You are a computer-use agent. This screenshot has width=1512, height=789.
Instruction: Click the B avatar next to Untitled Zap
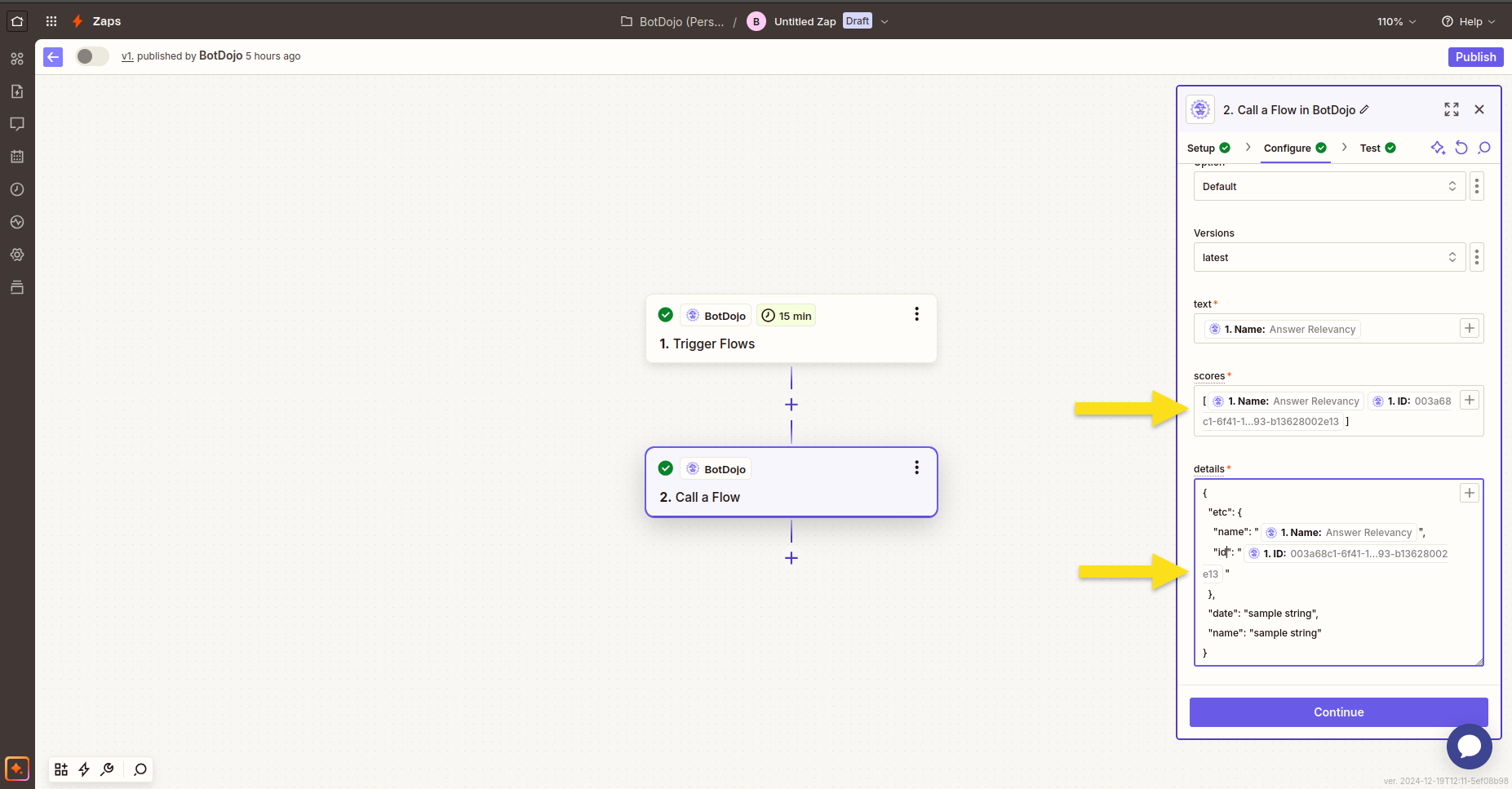point(756,22)
